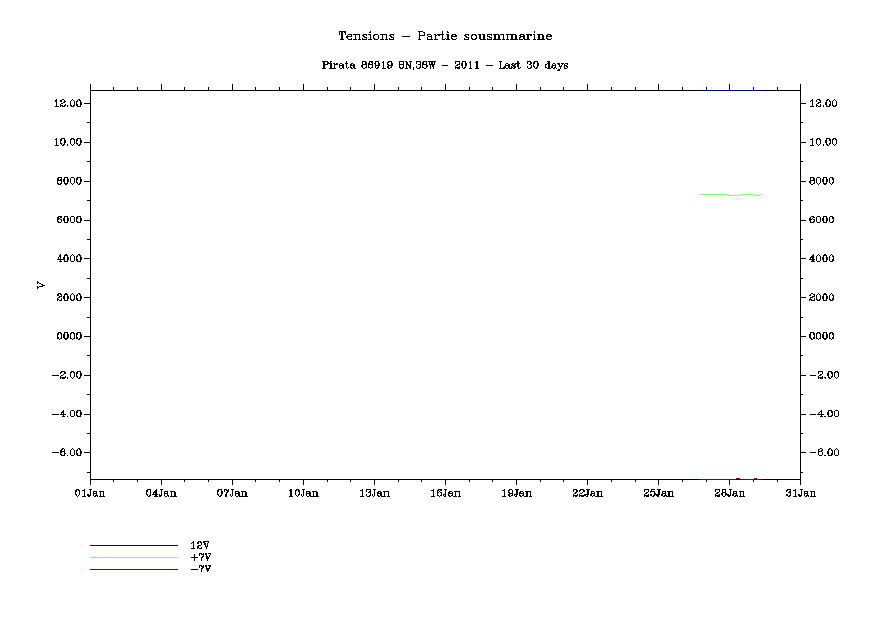Select the 12V legend entry

(x=200, y=545)
